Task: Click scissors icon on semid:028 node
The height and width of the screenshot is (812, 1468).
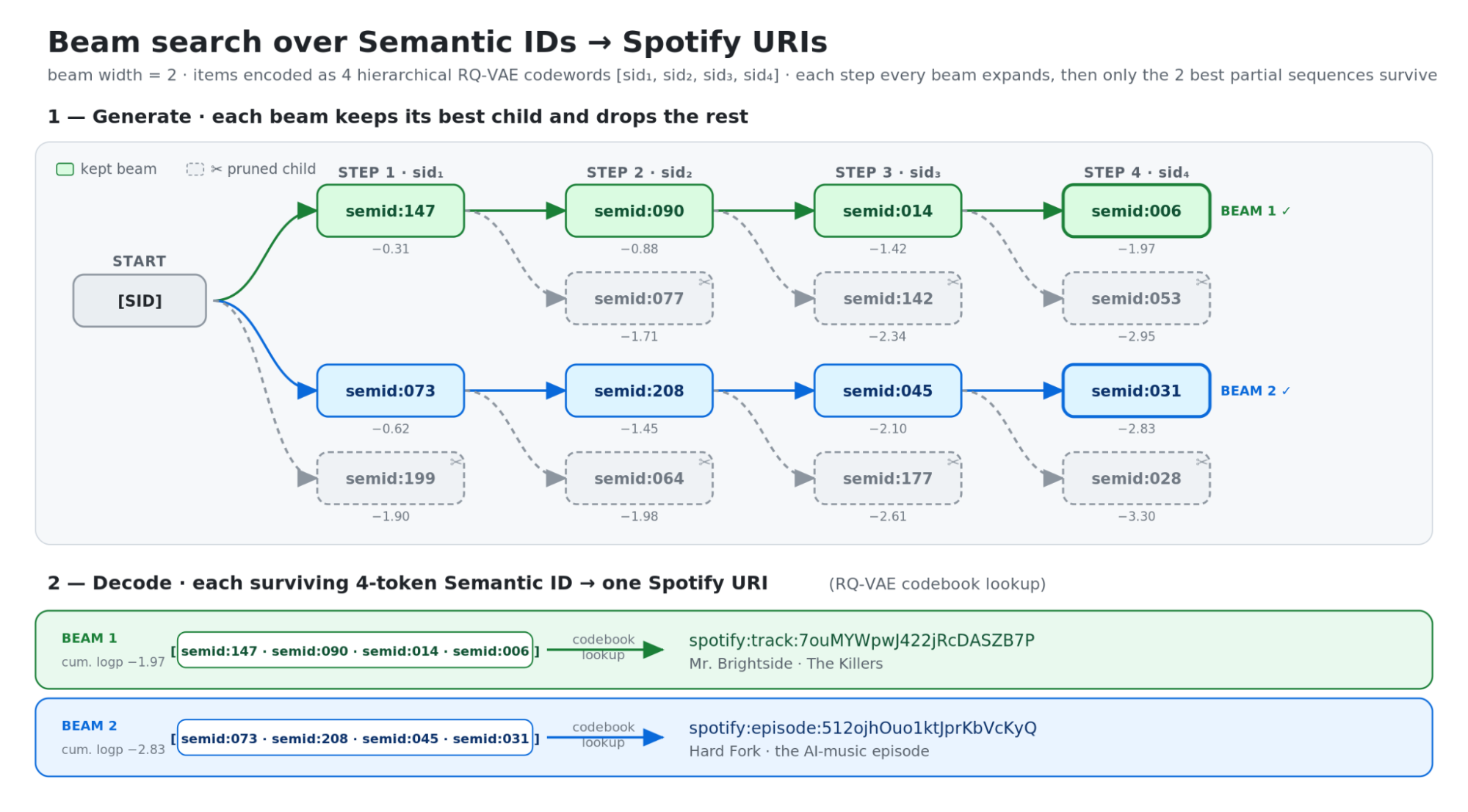Action: [x=1202, y=462]
